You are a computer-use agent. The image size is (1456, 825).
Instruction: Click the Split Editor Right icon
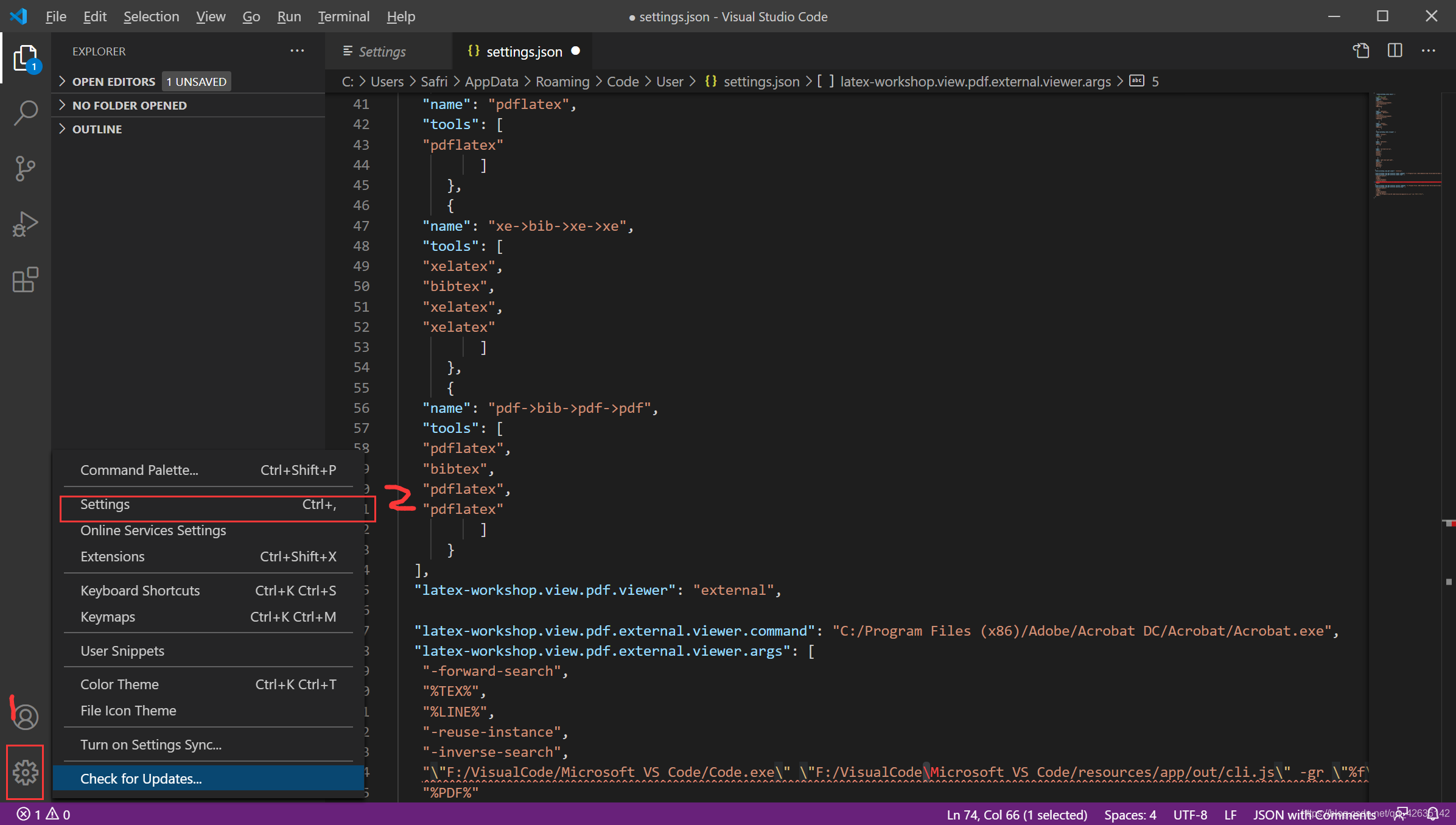point(1395,51)
